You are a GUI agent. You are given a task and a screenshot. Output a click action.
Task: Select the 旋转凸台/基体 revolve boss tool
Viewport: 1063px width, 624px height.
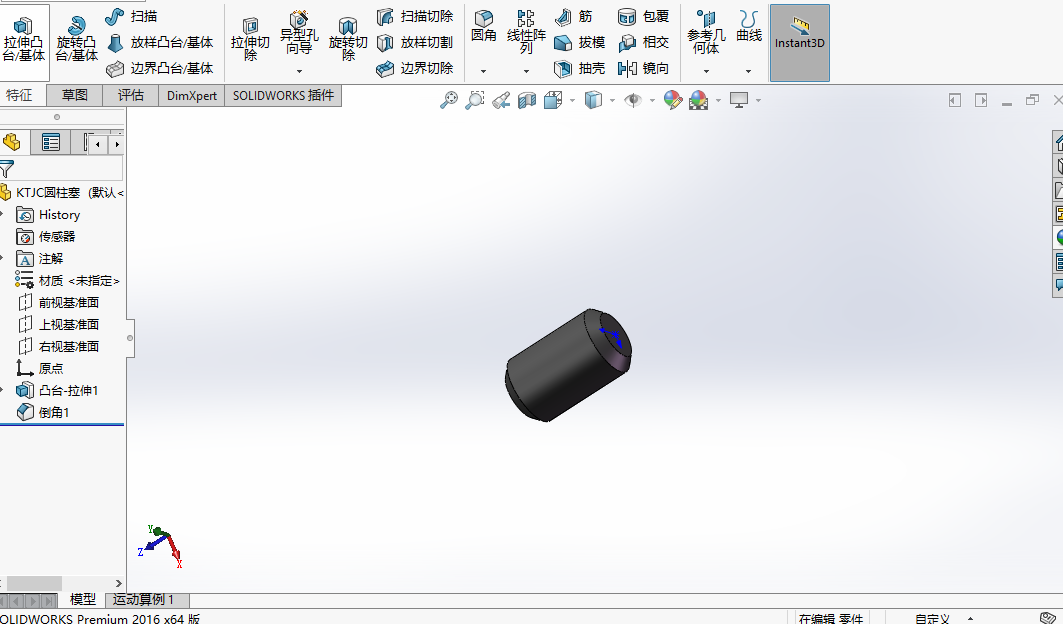pyautogui.click(x=77, y=41)
